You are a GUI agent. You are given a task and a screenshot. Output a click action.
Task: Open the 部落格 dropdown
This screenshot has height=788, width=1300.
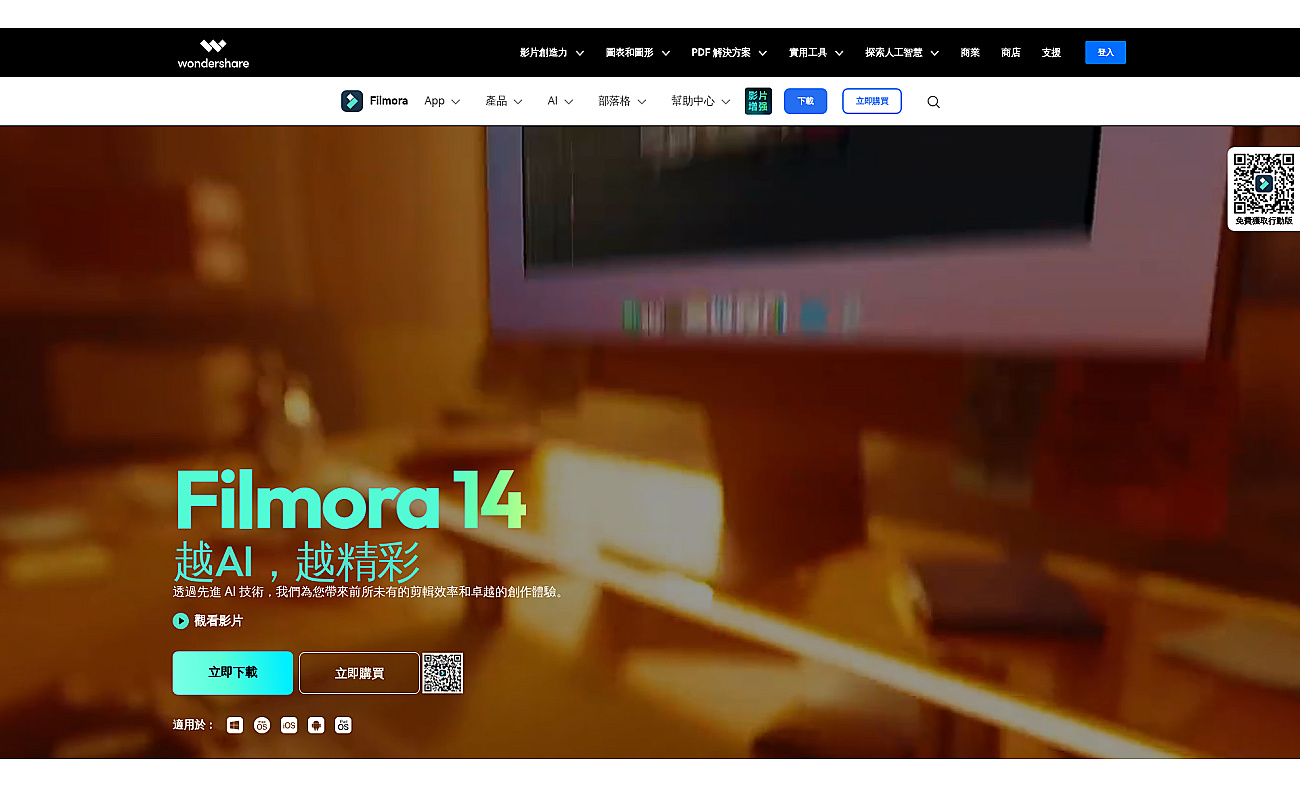tap(622, 101)
